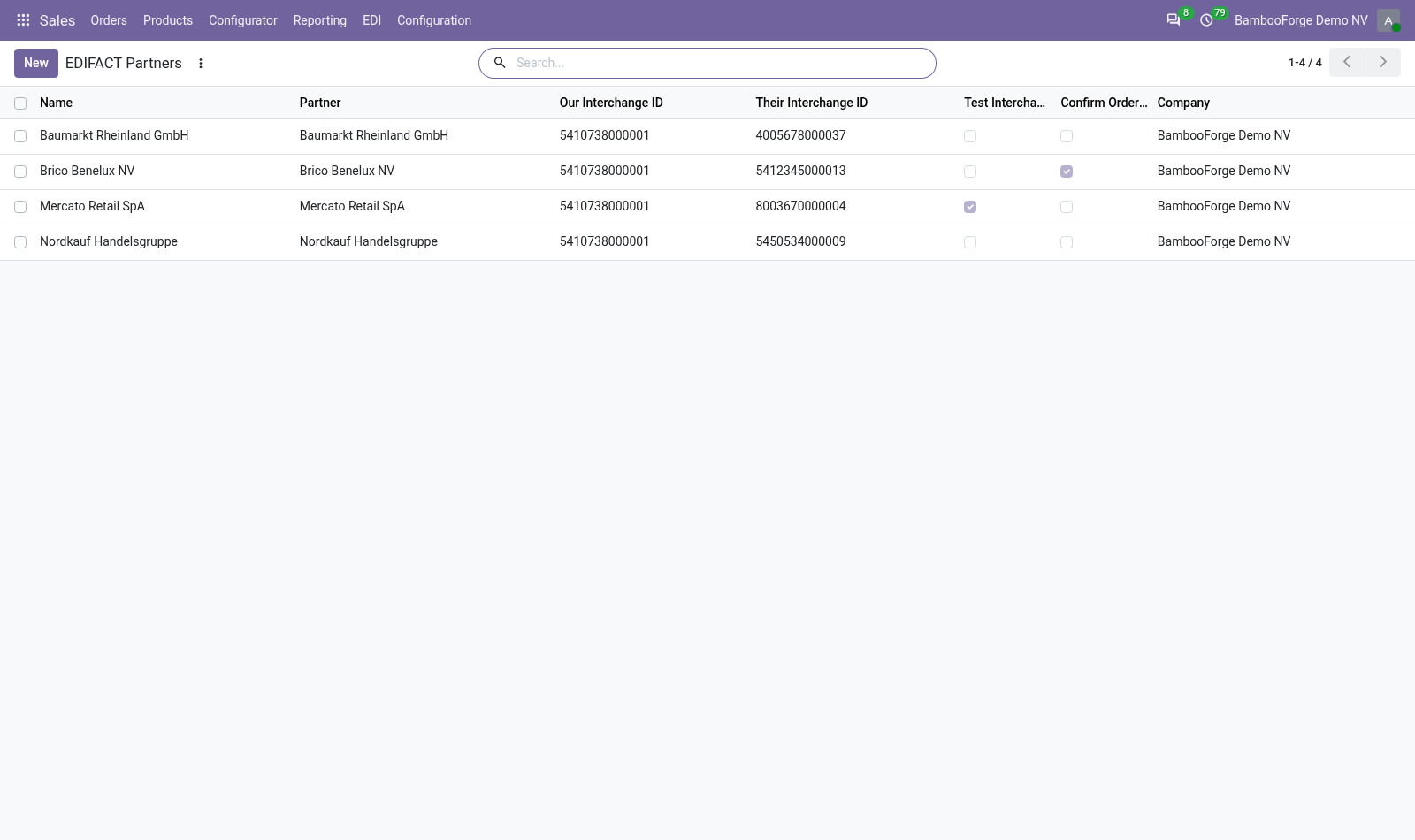Open the user avatar menu
This screenshot has width=1415, height=840.
point(1388,20)
